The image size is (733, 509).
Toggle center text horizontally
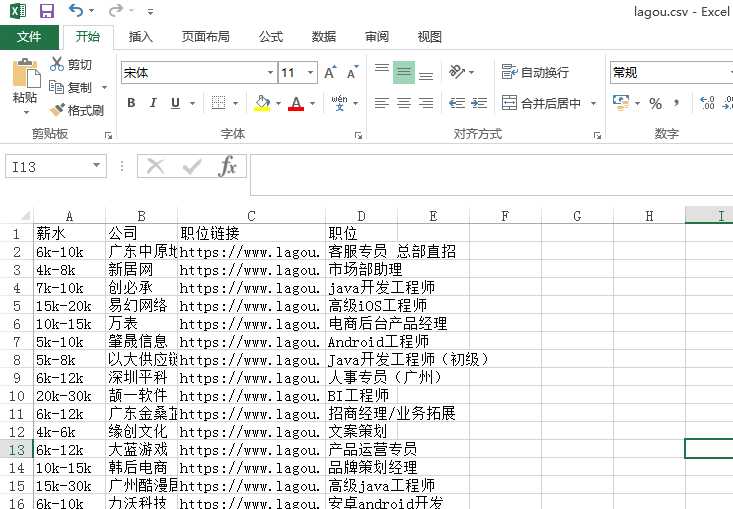click(x=404, y=103)
